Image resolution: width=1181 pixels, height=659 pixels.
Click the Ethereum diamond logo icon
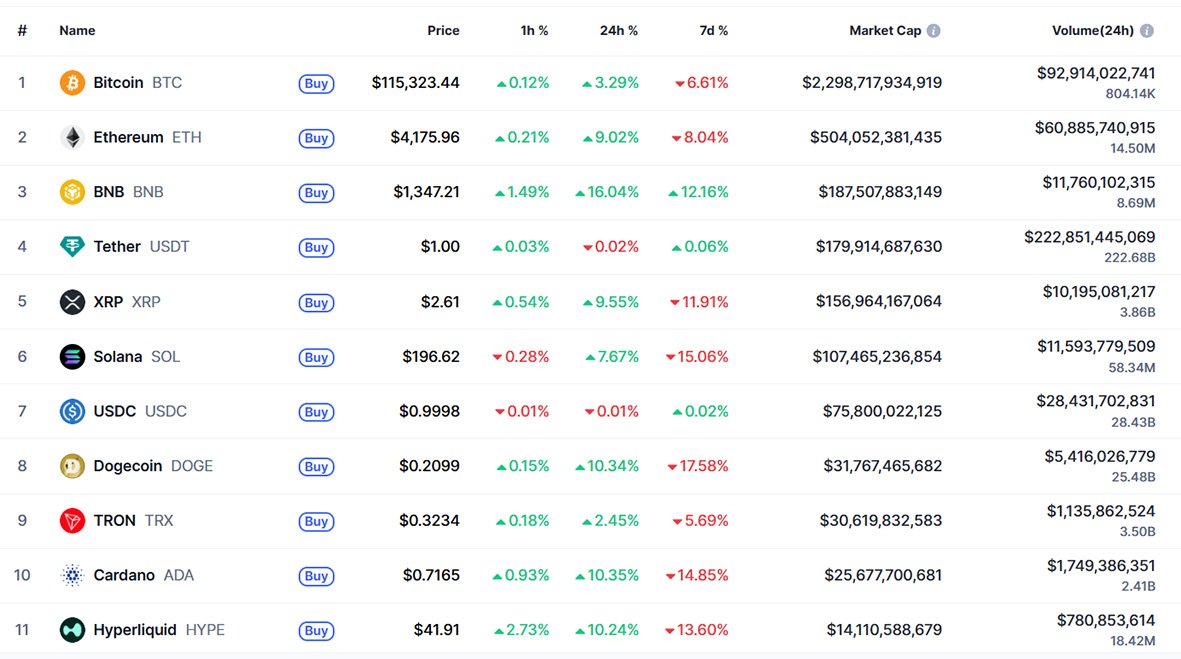[x=72, y=138]
